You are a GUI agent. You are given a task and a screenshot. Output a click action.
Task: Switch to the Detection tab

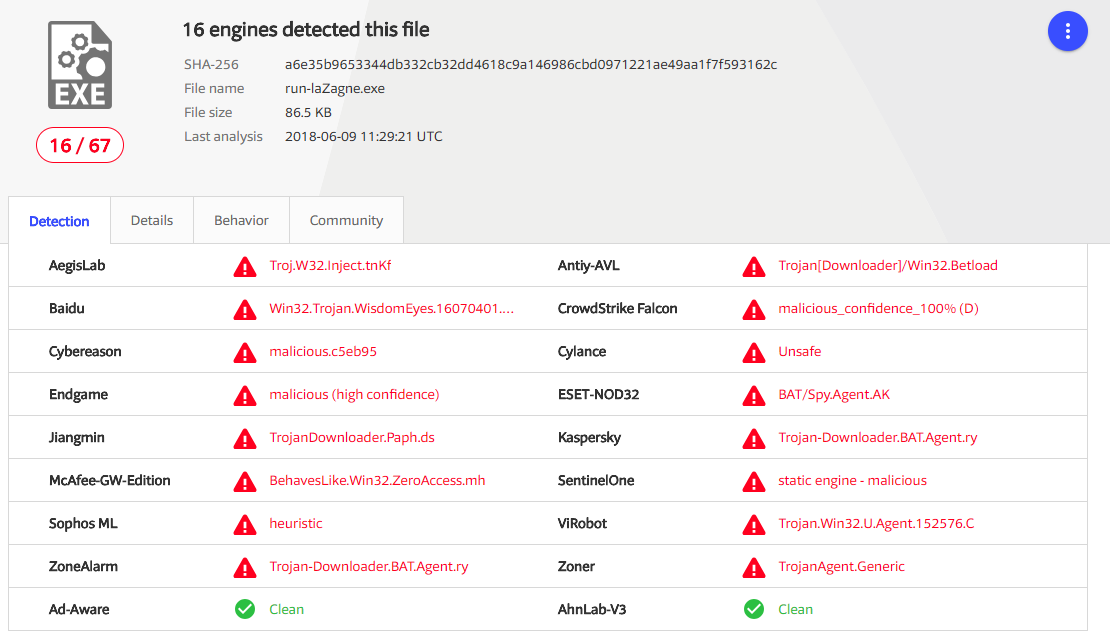coord(59,221)
